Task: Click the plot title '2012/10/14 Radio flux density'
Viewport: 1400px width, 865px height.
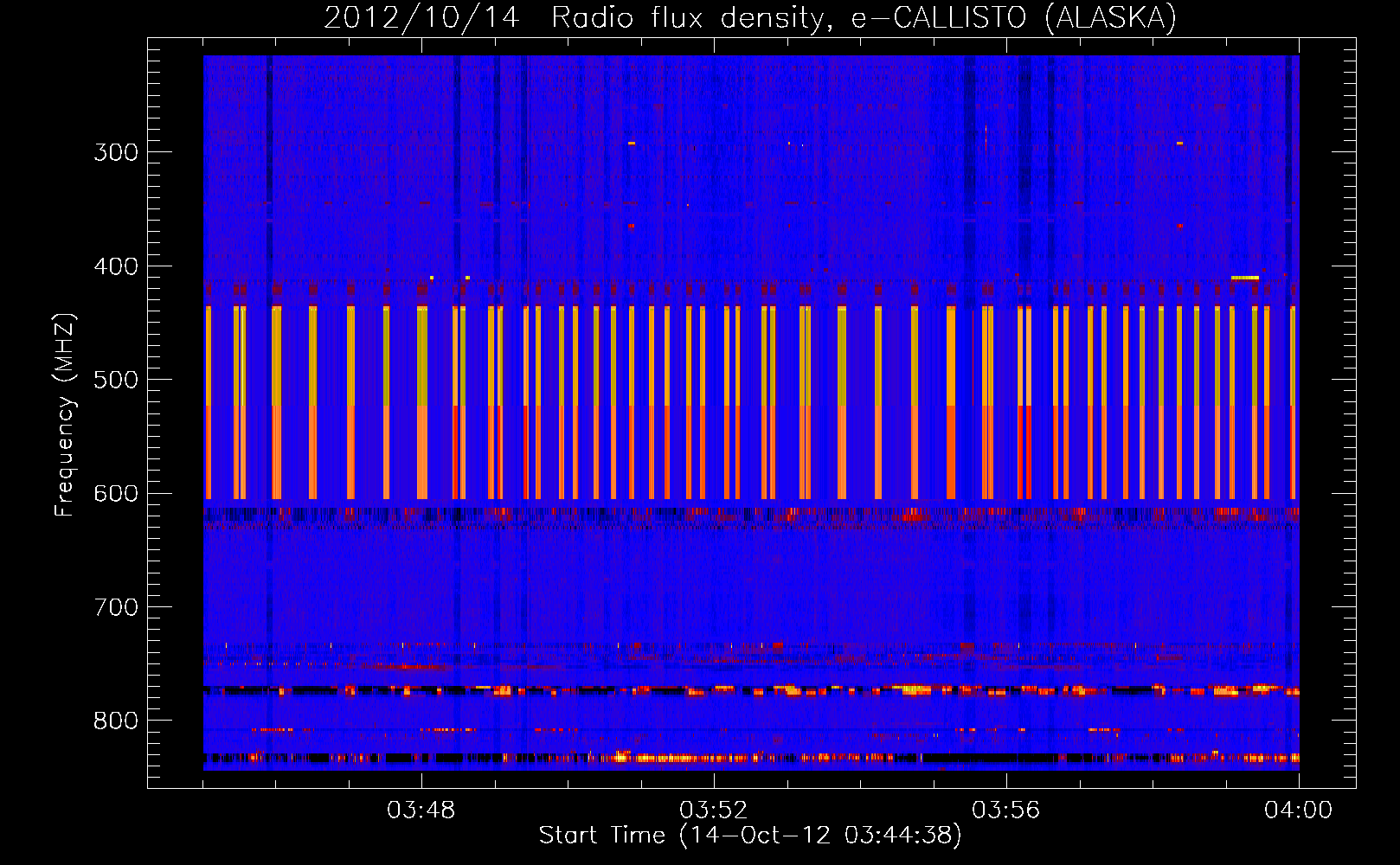Action: [750, 18]
